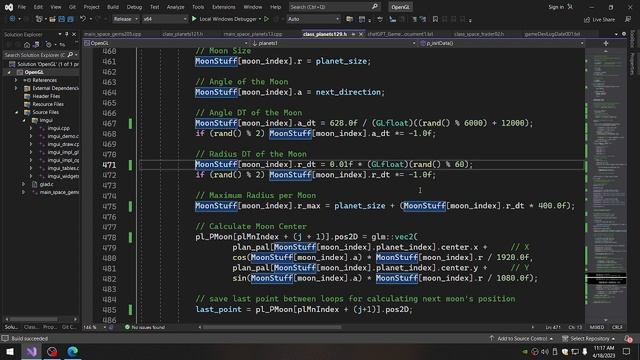Click the Undo arrow icon

coord(83,19)
